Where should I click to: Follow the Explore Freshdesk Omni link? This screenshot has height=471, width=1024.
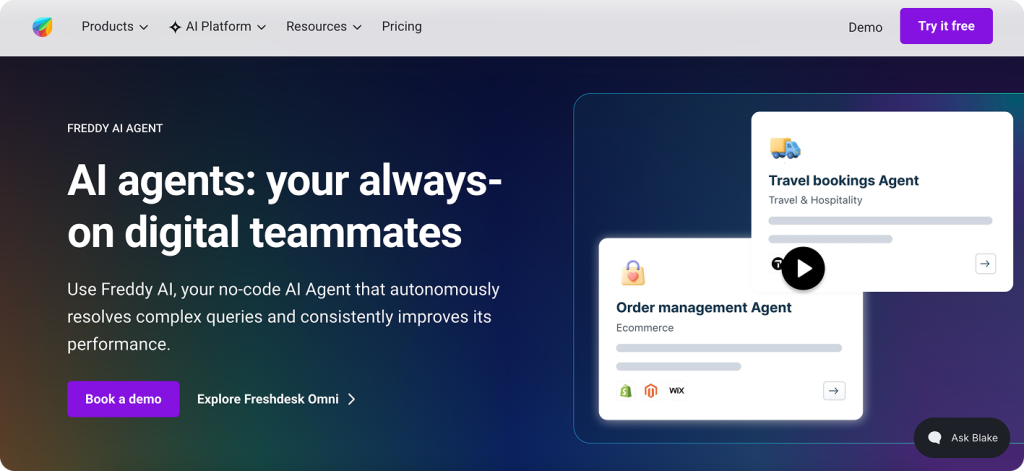[276, 399]
